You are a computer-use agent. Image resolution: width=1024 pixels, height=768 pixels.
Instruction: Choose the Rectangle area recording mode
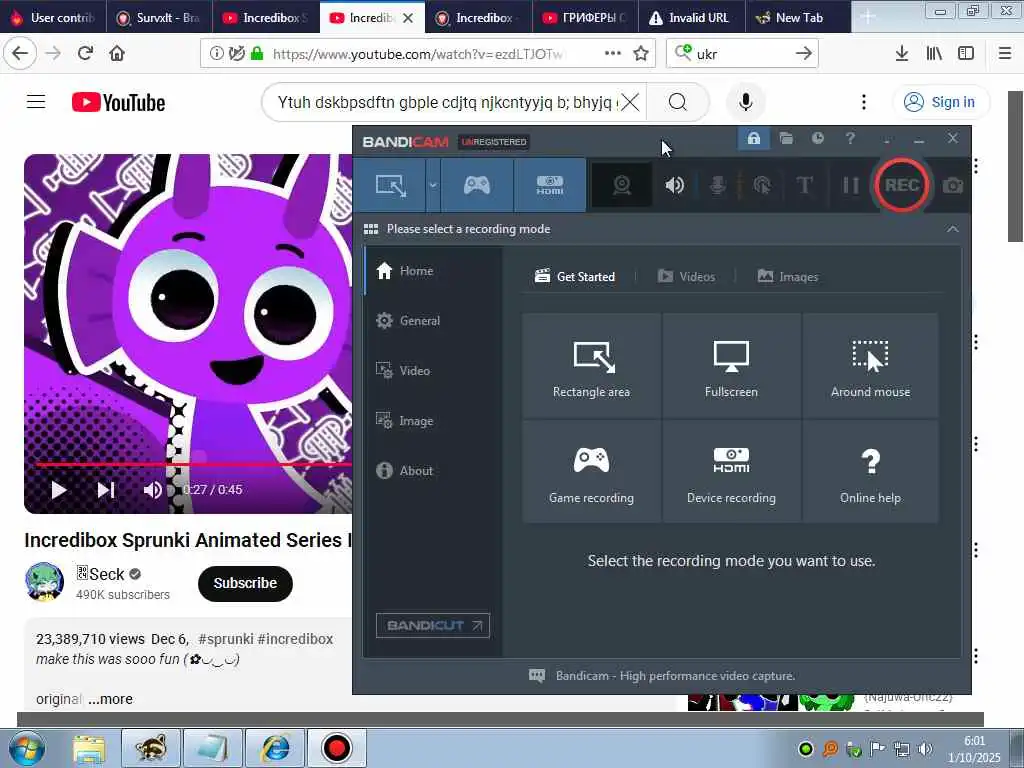592,366
